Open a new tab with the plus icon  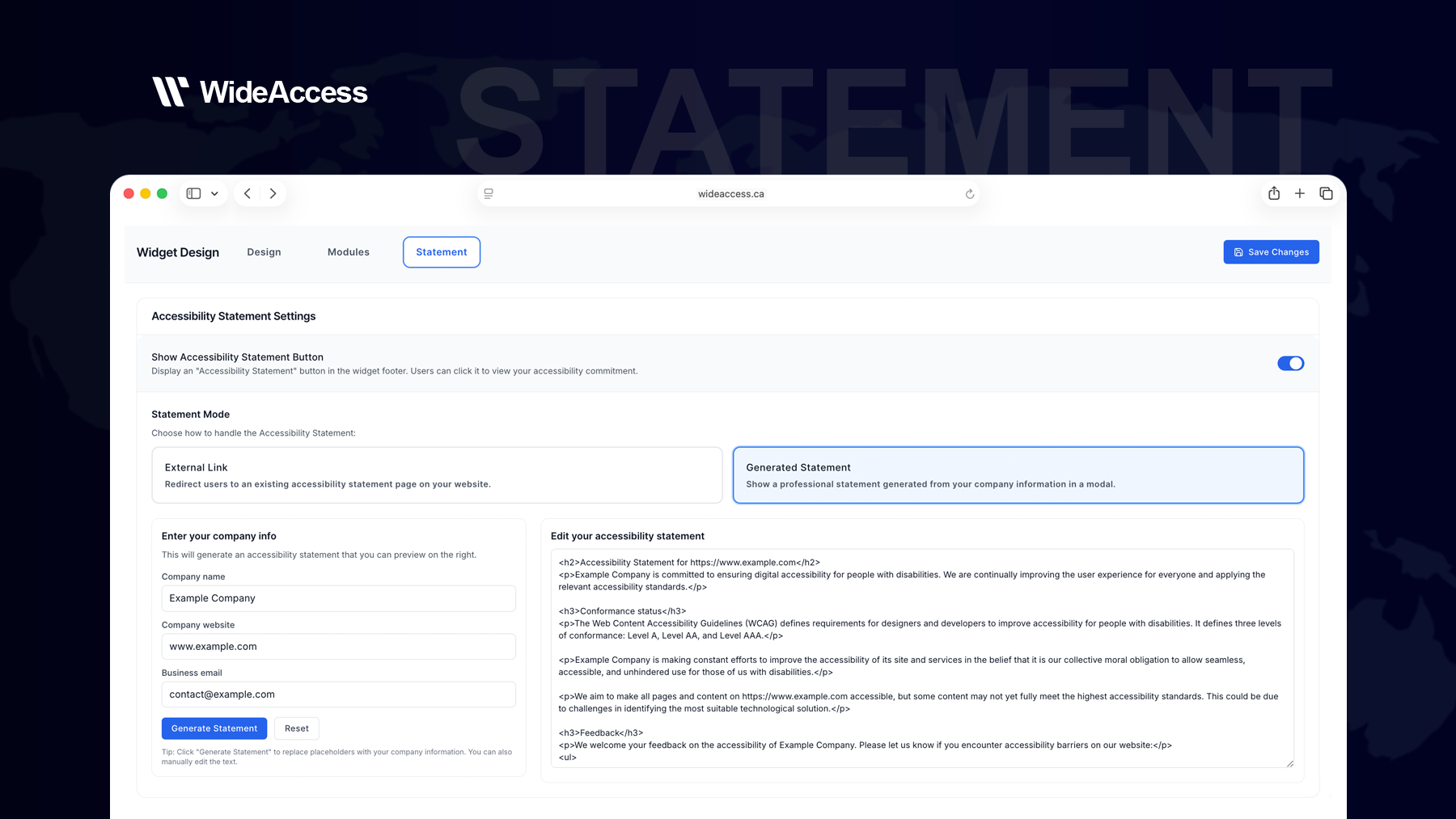1300,193
